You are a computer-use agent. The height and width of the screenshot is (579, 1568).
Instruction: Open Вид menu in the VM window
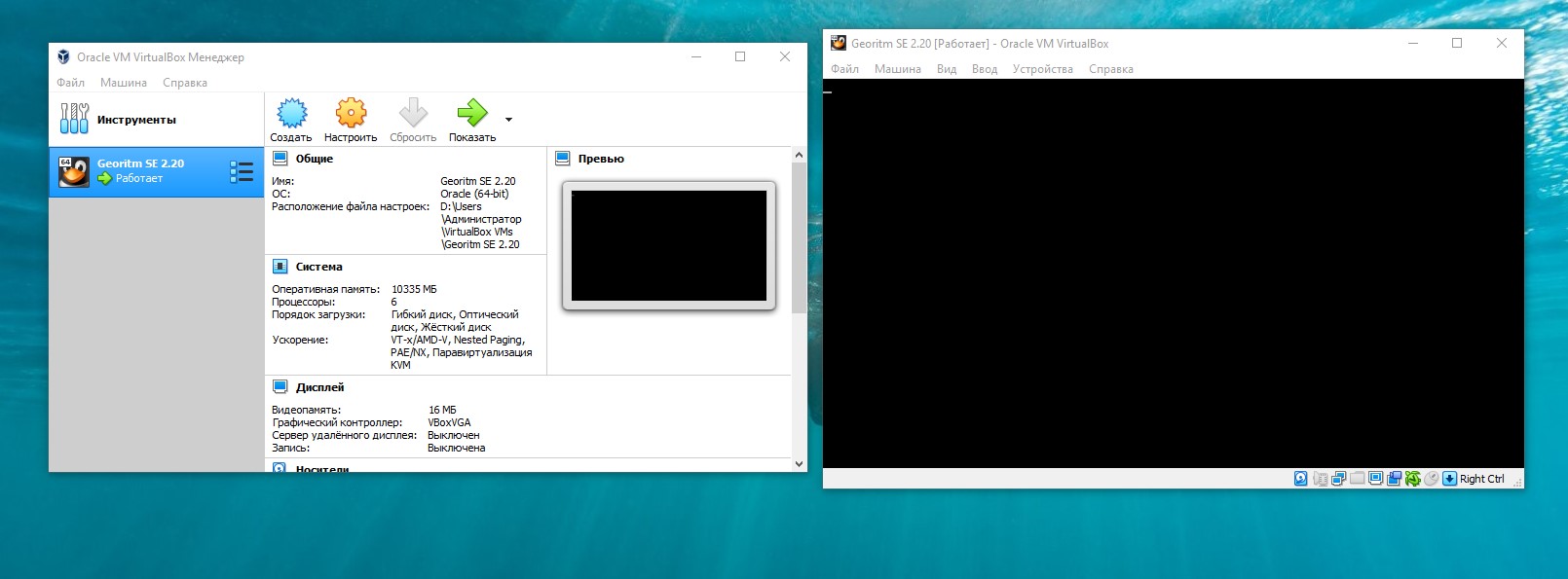click(947, 69)
